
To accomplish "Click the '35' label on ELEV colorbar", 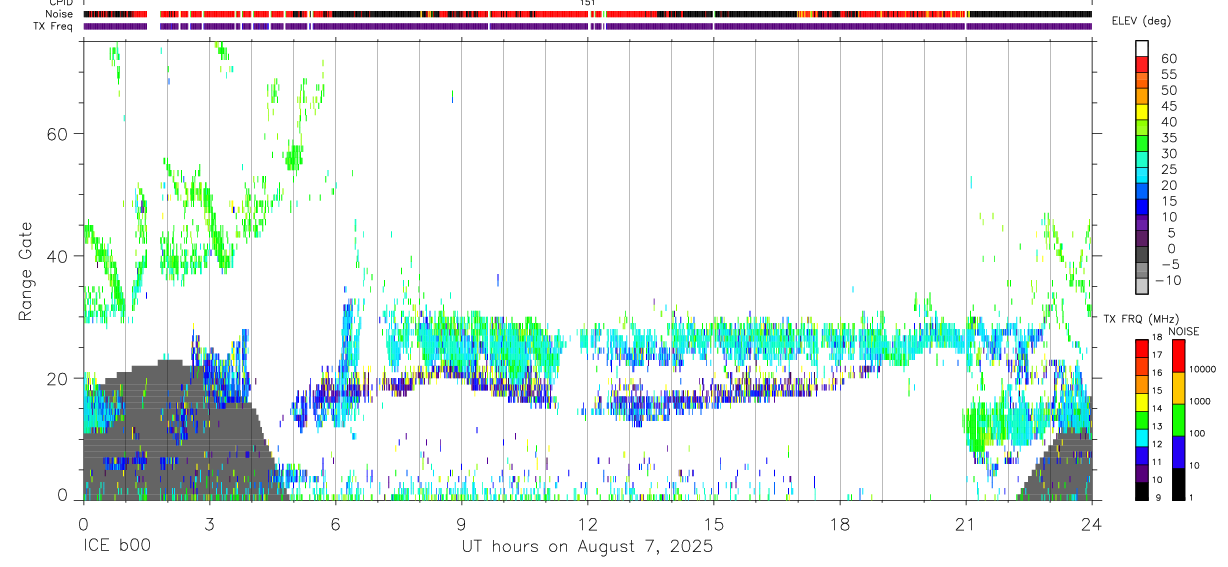I will [x=1168, y=138].
